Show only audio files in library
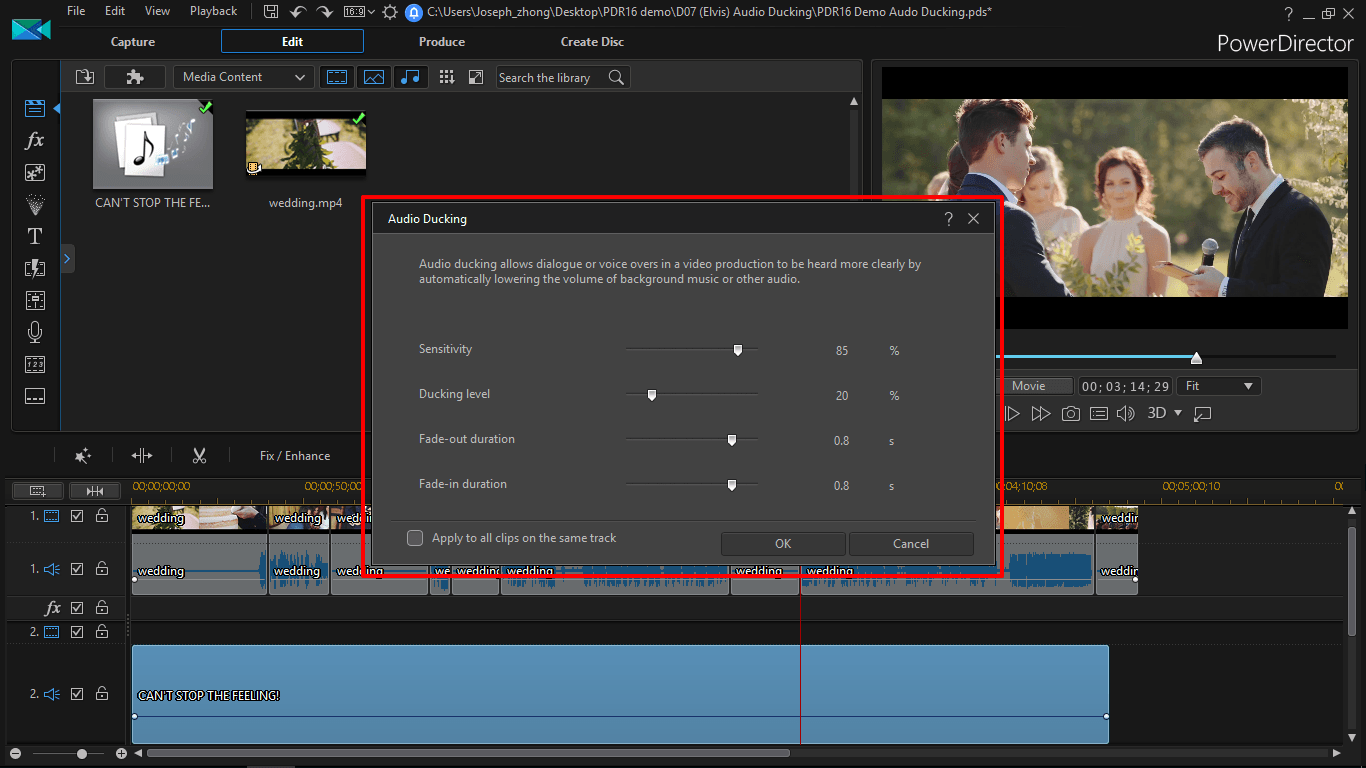This screenshot has height=768, width=1366. (410, 77)
